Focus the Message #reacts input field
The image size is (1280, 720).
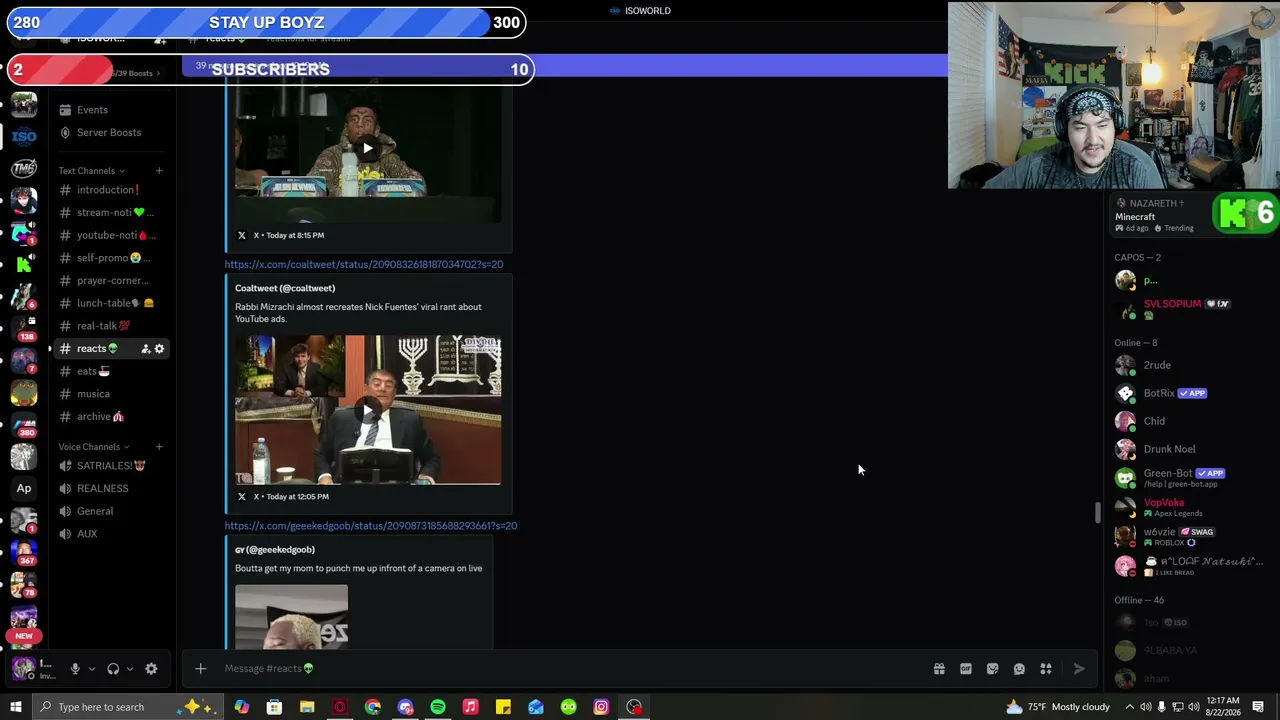[570, 669]
